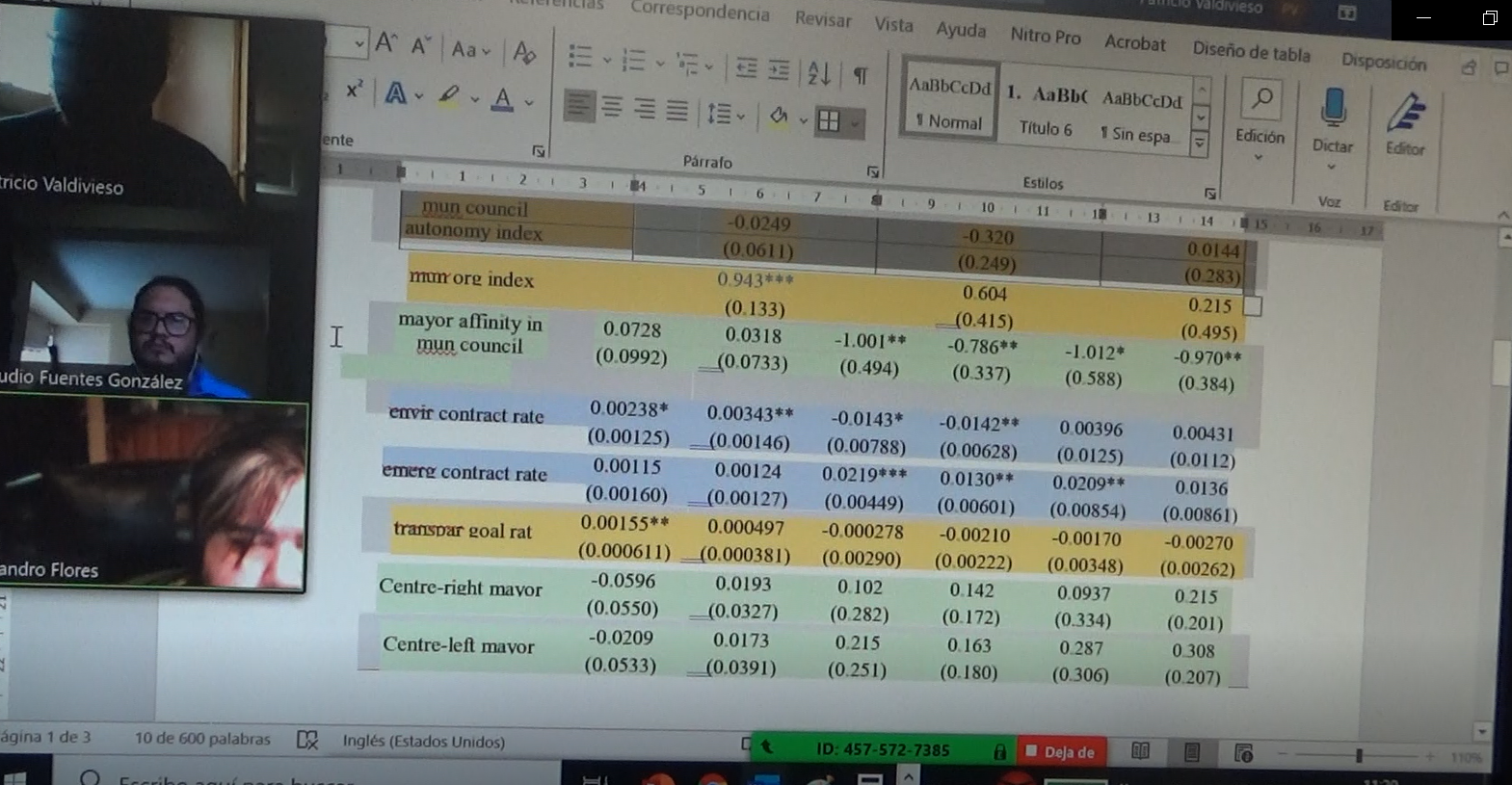Open line spacing options
Viewport: 1512px width, 785px height.
pyautogui.click(x=719, y=114)
